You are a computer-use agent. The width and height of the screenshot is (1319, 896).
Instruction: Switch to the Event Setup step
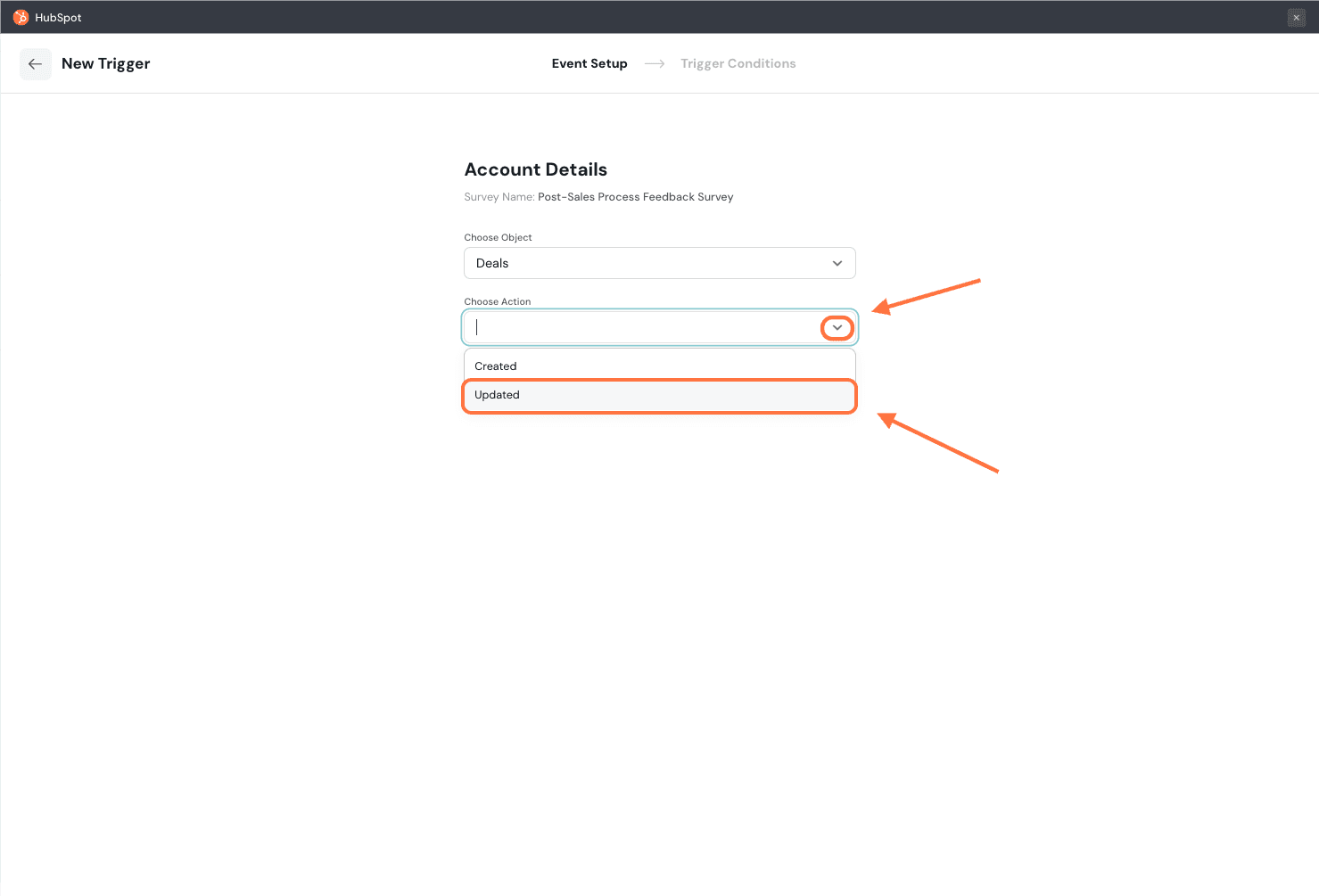[x=589, y=64]
